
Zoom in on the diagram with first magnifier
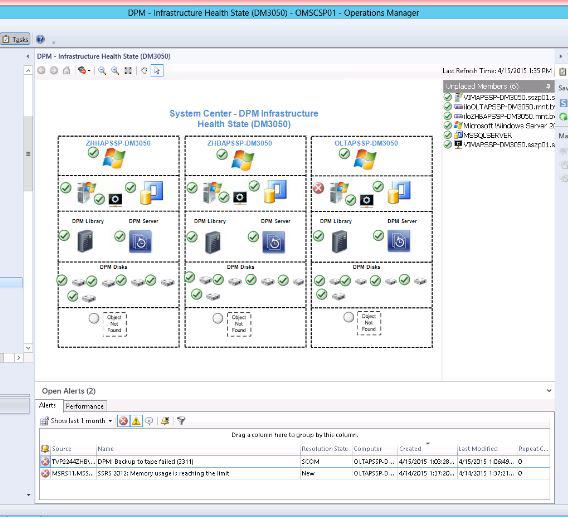click(103, 71)
